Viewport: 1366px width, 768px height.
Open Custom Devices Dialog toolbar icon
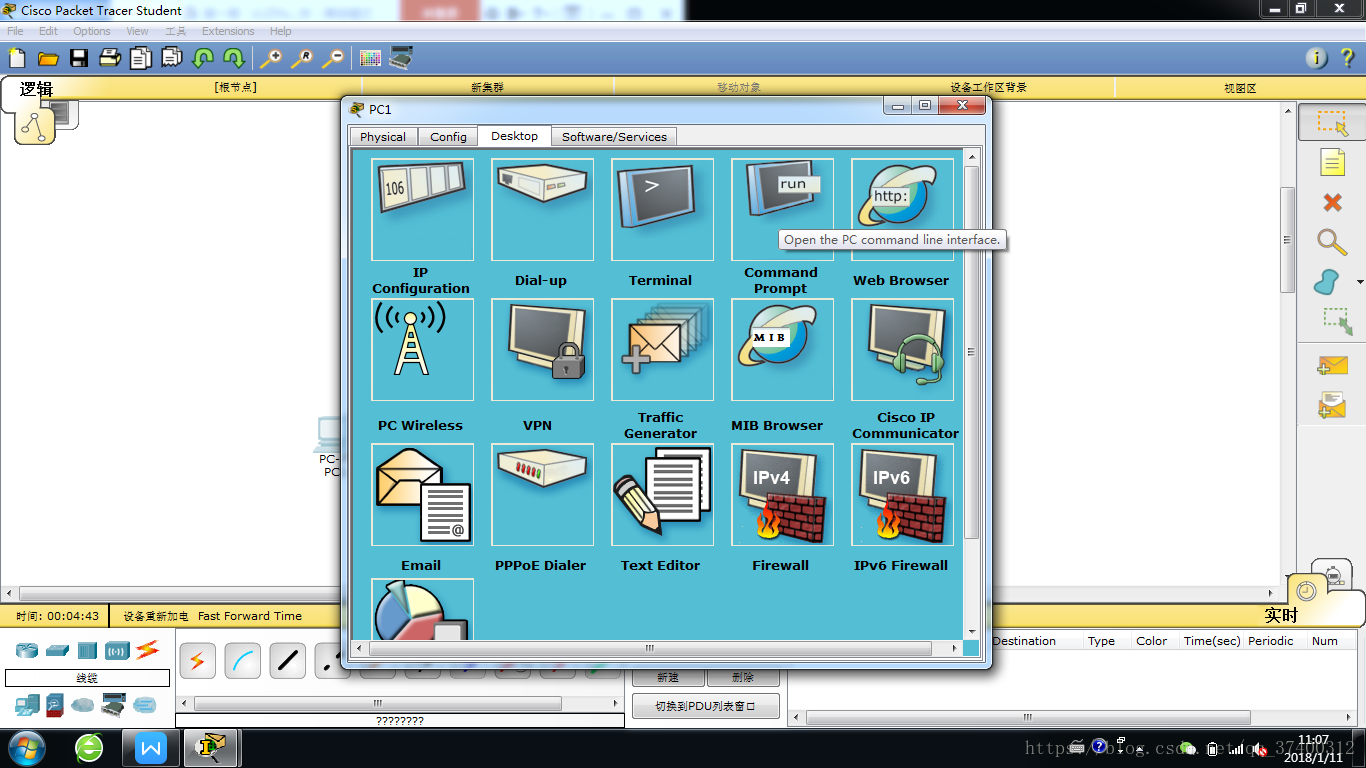(401, 58)
